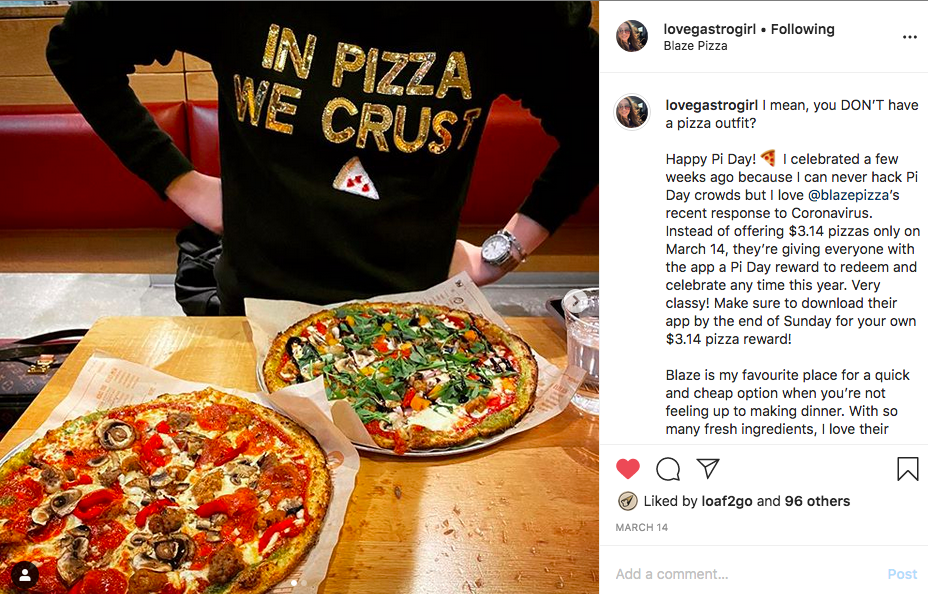Share the post using the paper plane icon
The image size is (928, 594).
tap(708, 468)
